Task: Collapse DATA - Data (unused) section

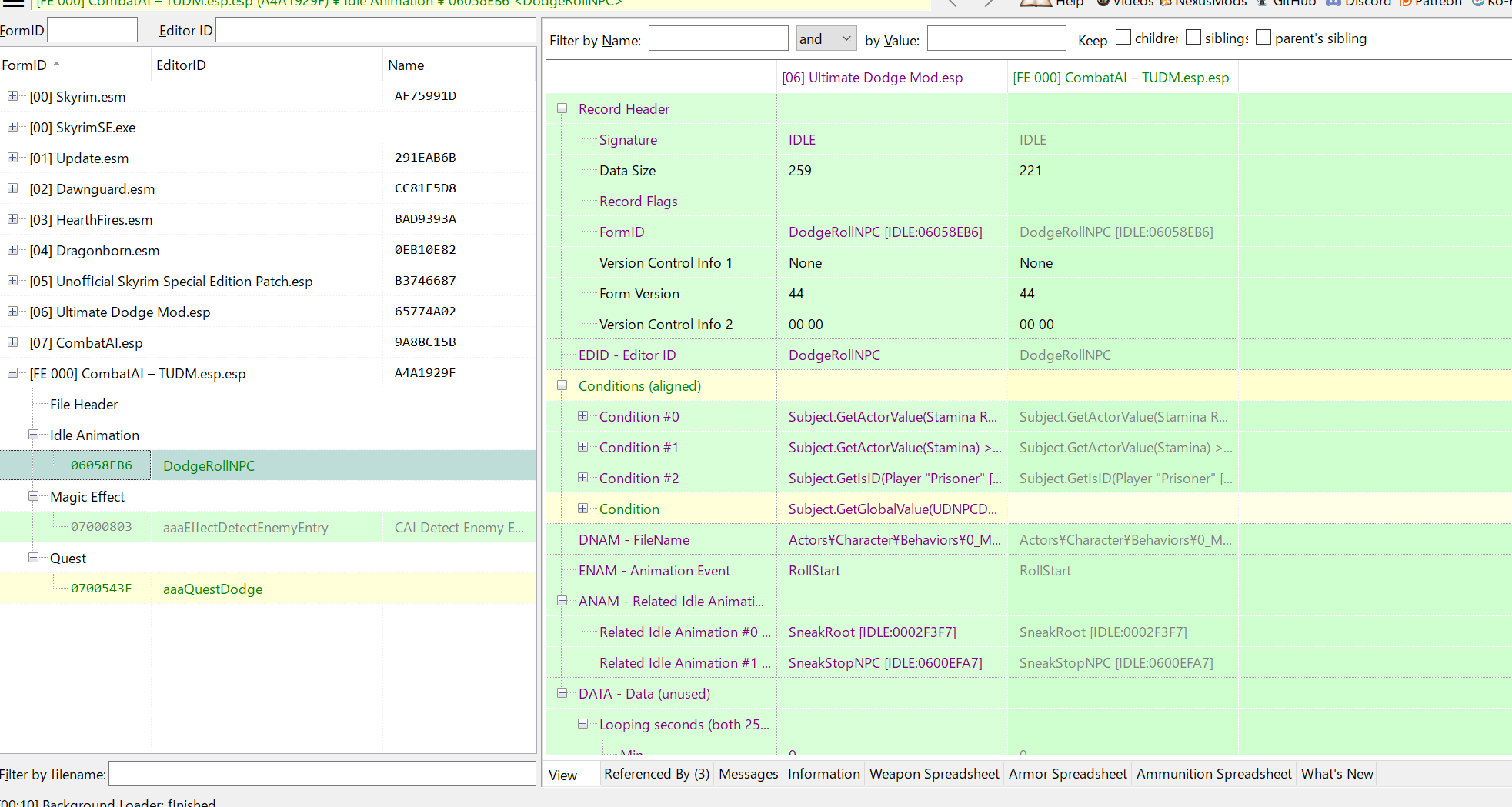Action: 562,693
